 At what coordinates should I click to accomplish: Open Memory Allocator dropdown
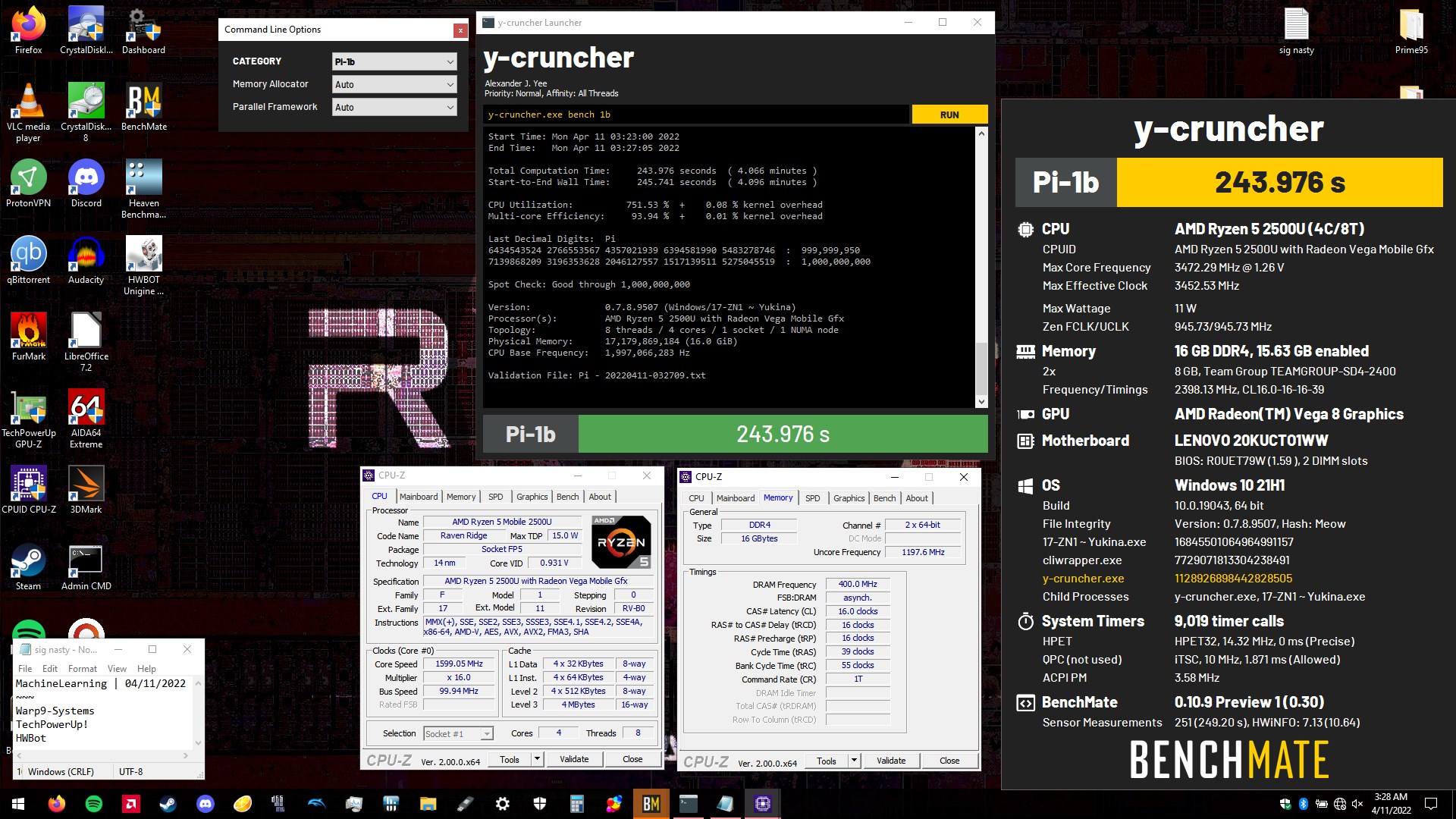(394, 84)
